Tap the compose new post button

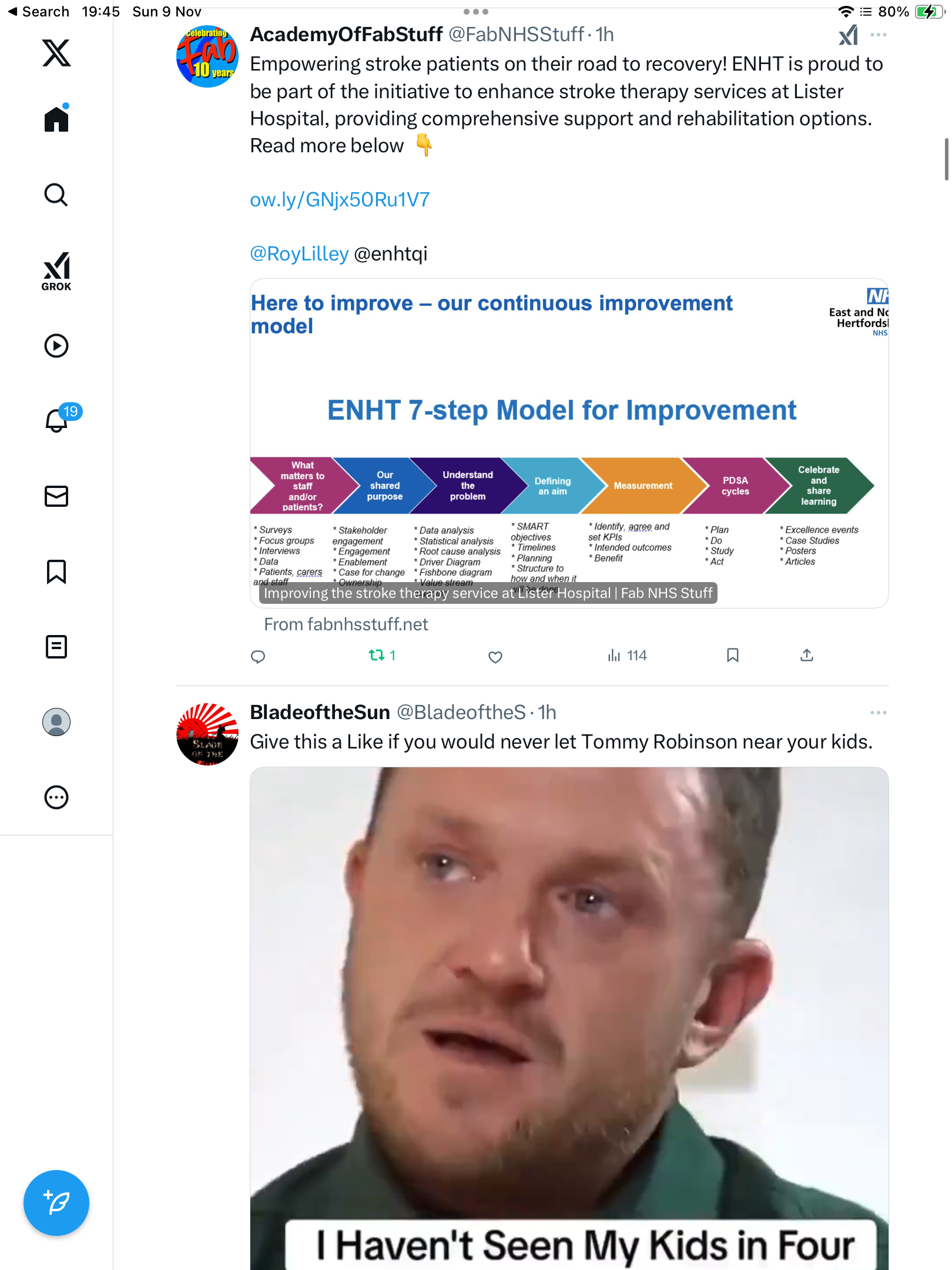56,1203
